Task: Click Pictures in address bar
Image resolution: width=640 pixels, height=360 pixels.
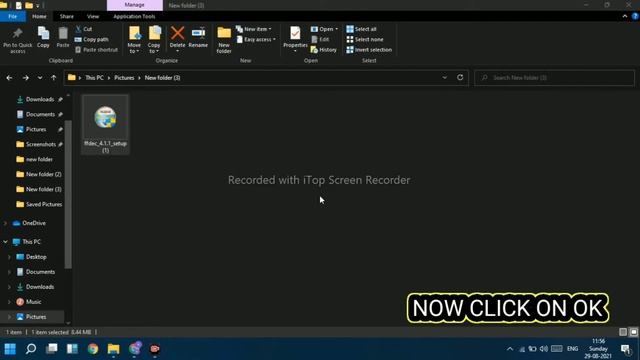Action: coord(124,78)
